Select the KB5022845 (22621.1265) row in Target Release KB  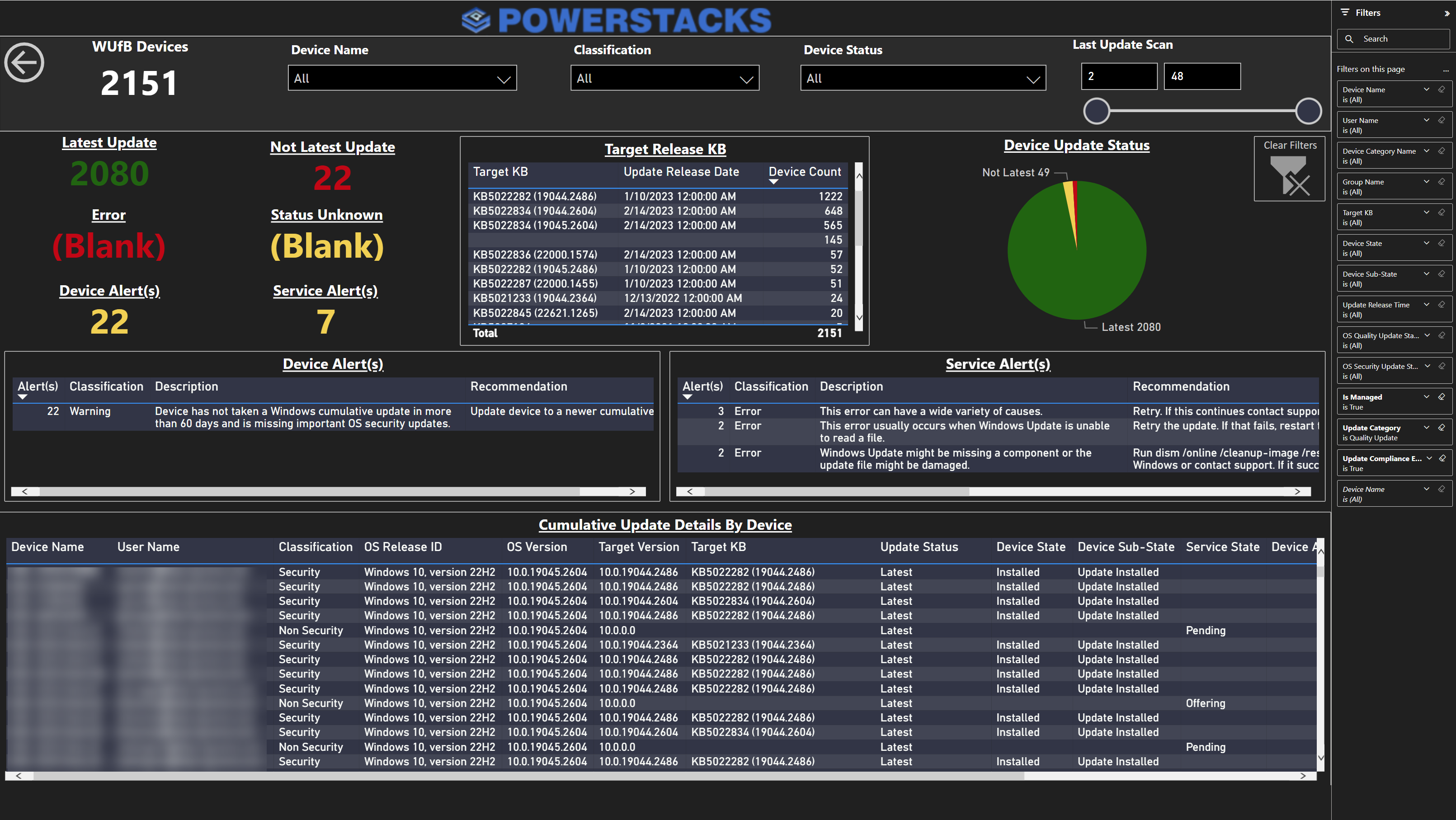point(658,313)
